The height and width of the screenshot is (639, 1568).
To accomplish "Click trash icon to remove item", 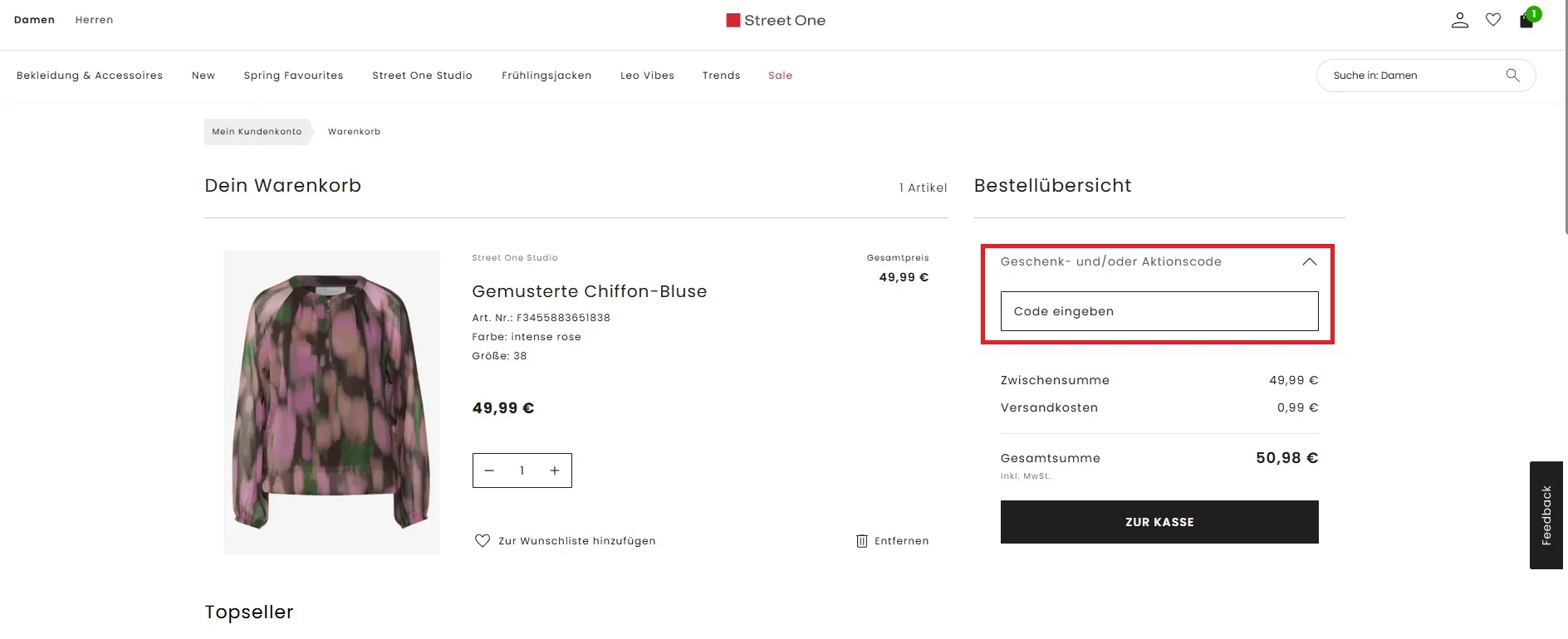I will pos(862,541).
